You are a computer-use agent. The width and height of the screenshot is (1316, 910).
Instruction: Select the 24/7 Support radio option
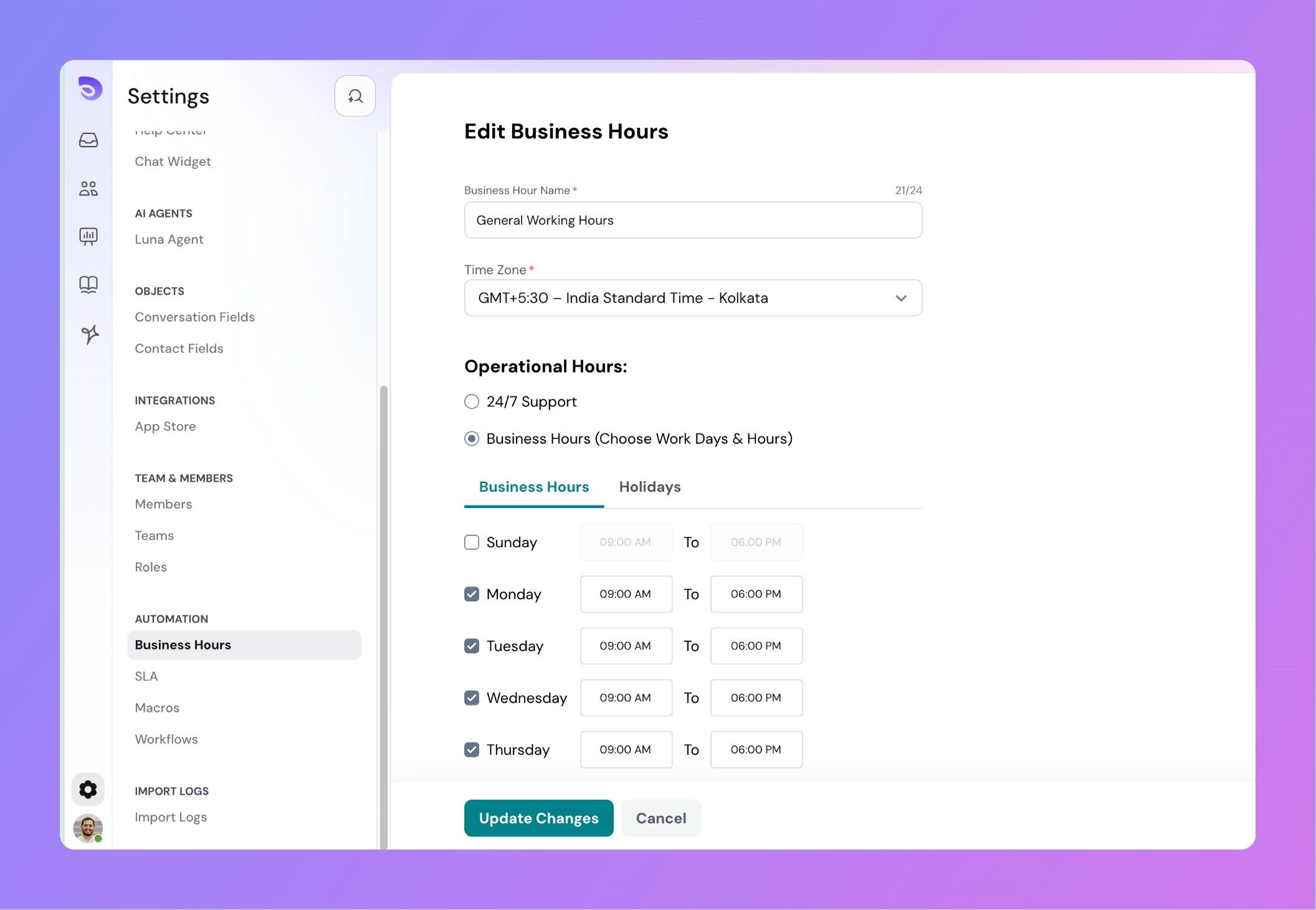[x=472, y=401]
